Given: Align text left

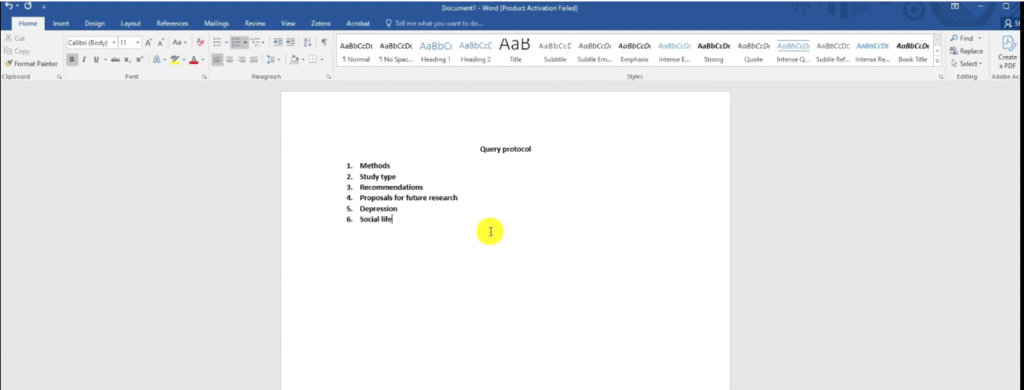Looking at the screenshot, I should click(x=217, y=59).
